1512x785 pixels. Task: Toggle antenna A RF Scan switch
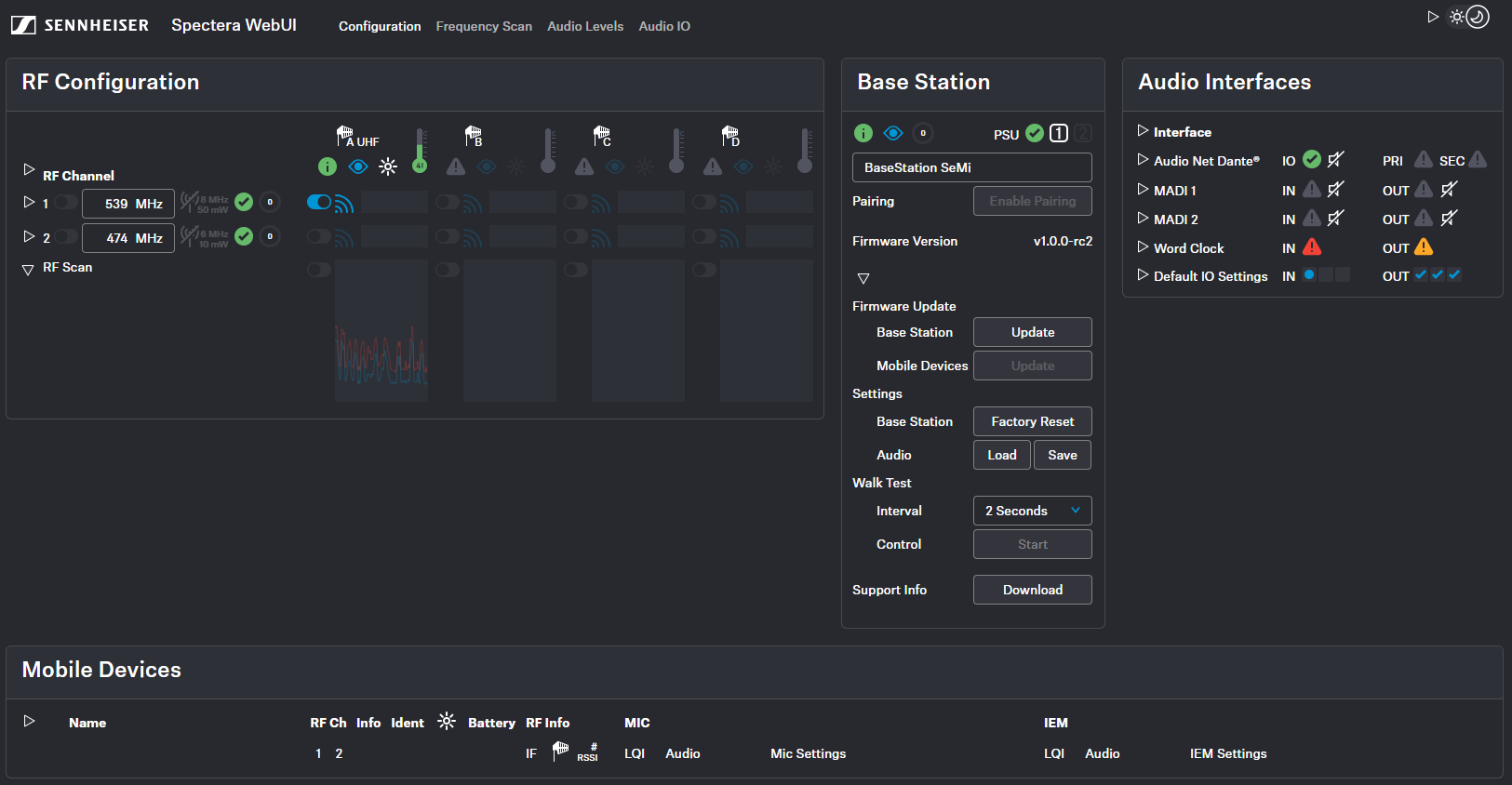[x=319, y=270]
